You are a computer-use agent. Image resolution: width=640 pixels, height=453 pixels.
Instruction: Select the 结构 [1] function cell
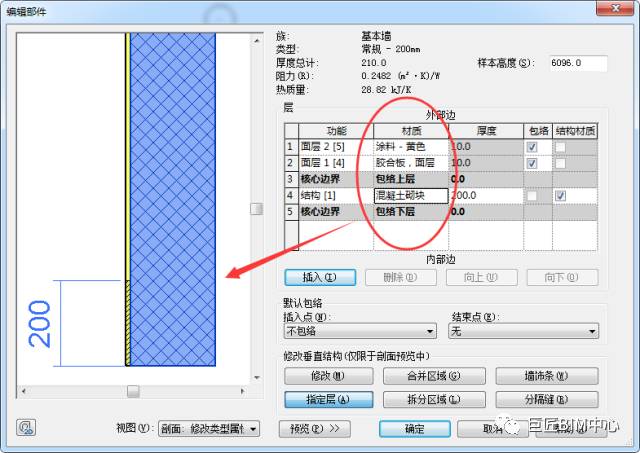(336, 196)
